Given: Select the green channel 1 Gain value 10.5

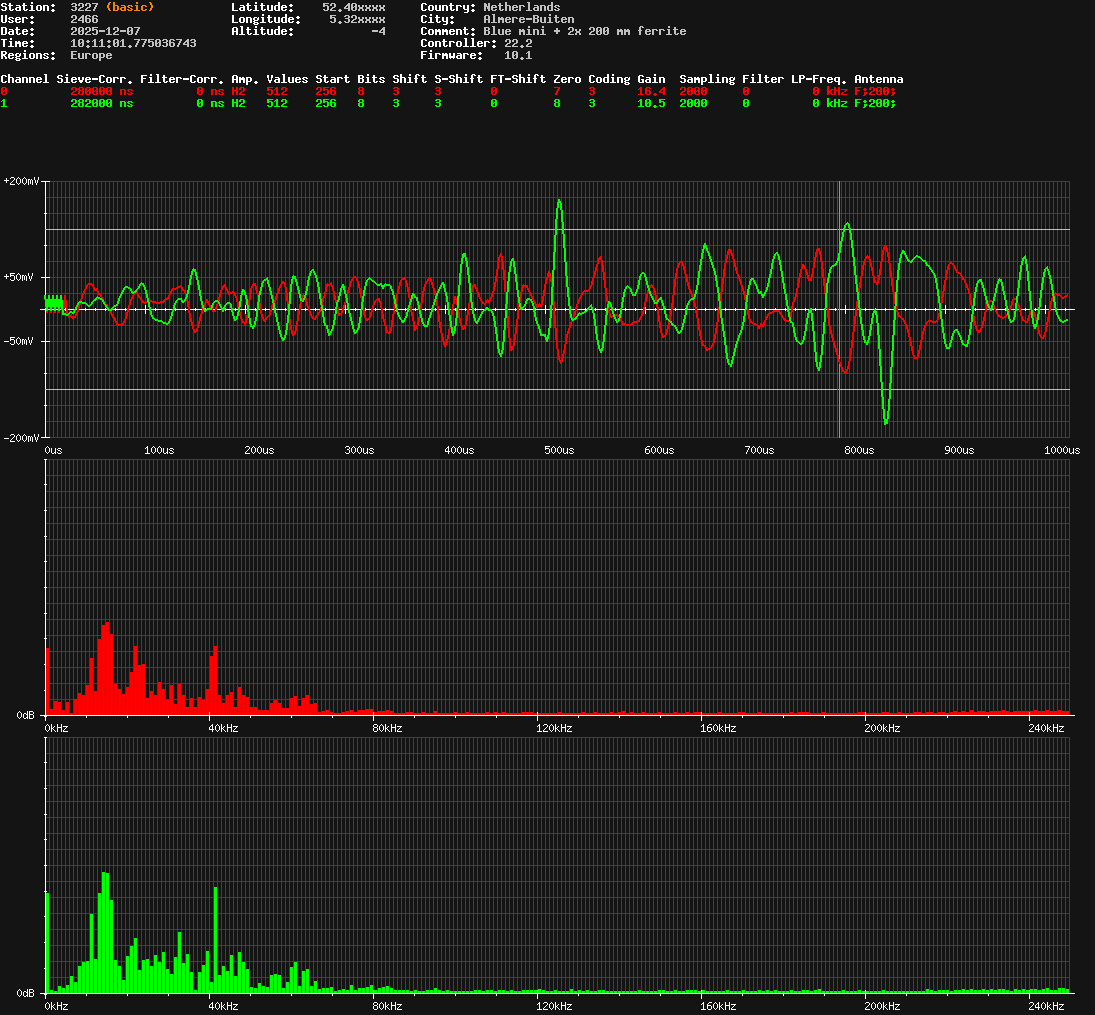Looking at the screenshot, I should pyautogui.click(x=651, y=103).
